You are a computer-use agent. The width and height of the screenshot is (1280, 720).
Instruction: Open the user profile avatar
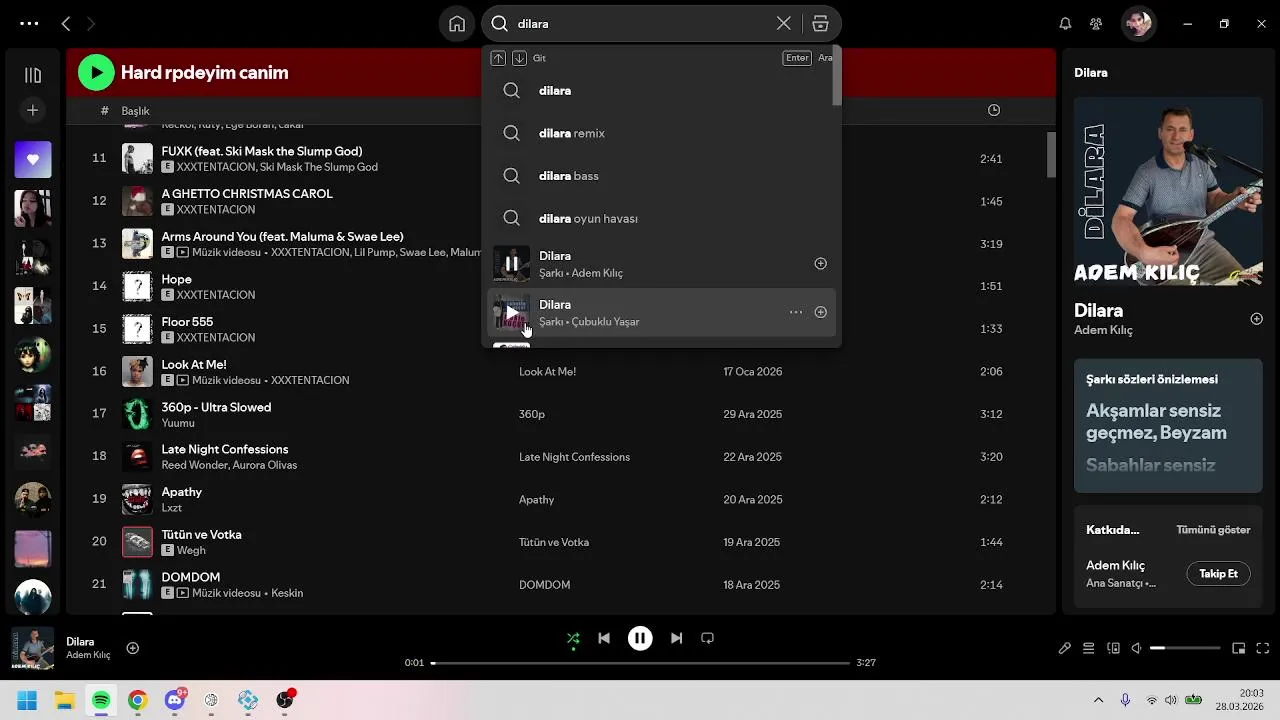point(1138,23)
